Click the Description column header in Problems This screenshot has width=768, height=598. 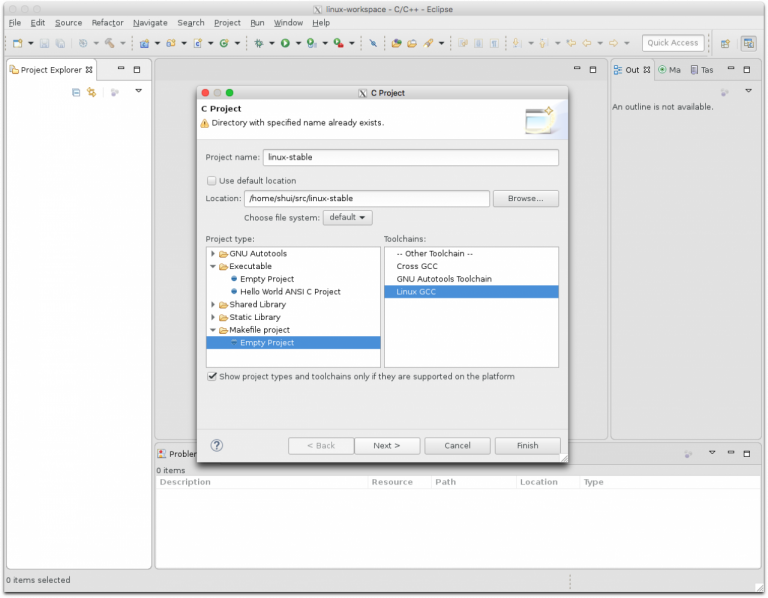coord(262,482)
